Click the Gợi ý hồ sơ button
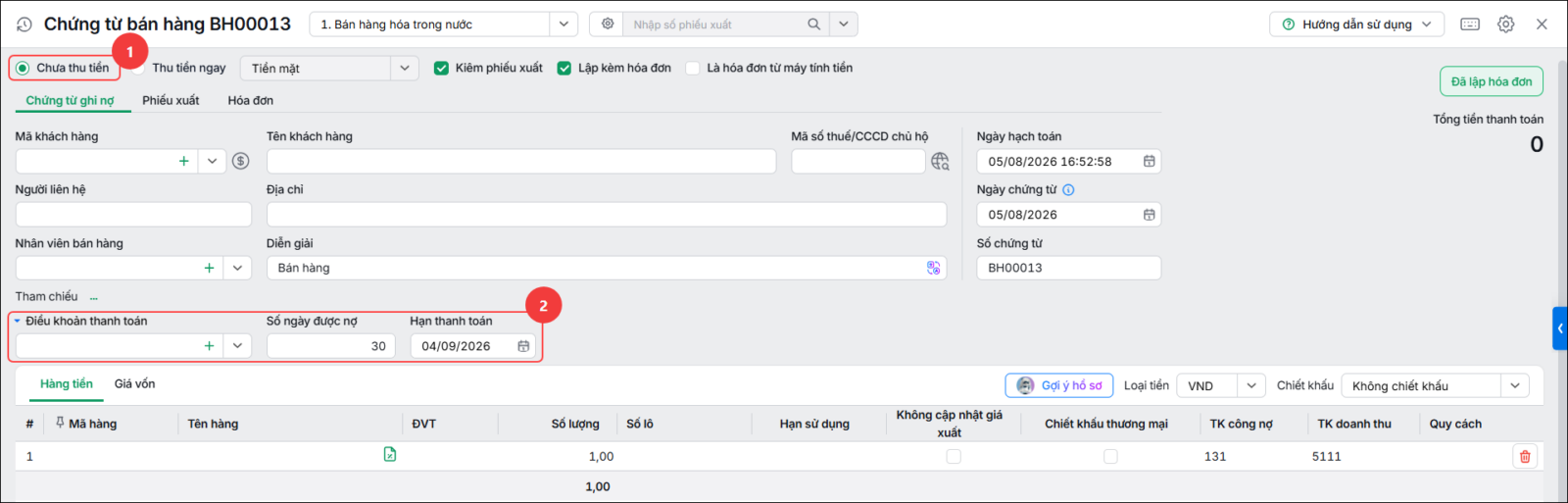The width and height of the screenshot is (1568, 503). coord(1059,385)
